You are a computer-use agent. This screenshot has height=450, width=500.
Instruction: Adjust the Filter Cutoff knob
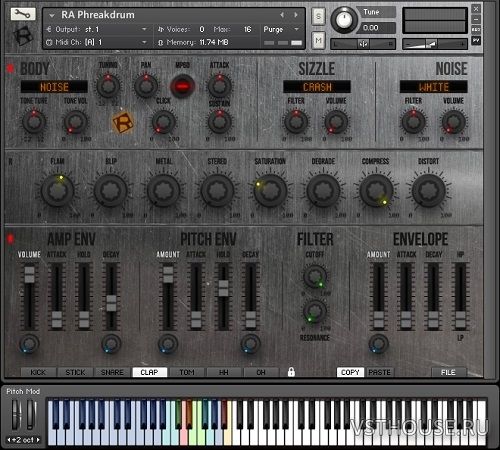(315, 276)
